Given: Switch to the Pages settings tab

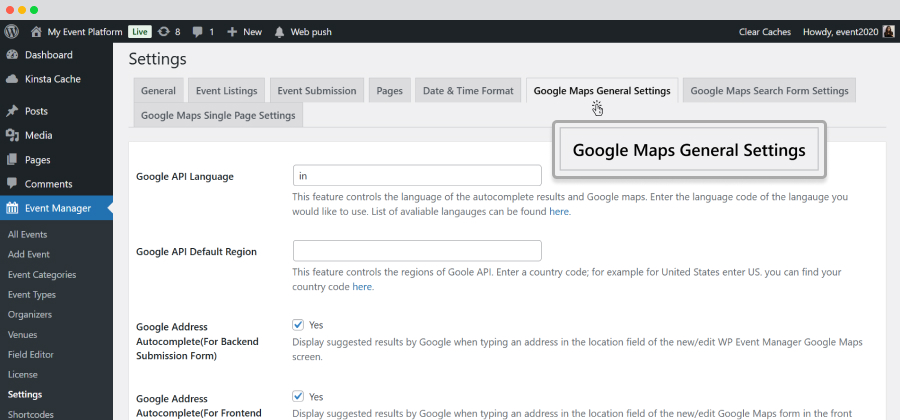Looking at the screenshot, I should [390, 91].
